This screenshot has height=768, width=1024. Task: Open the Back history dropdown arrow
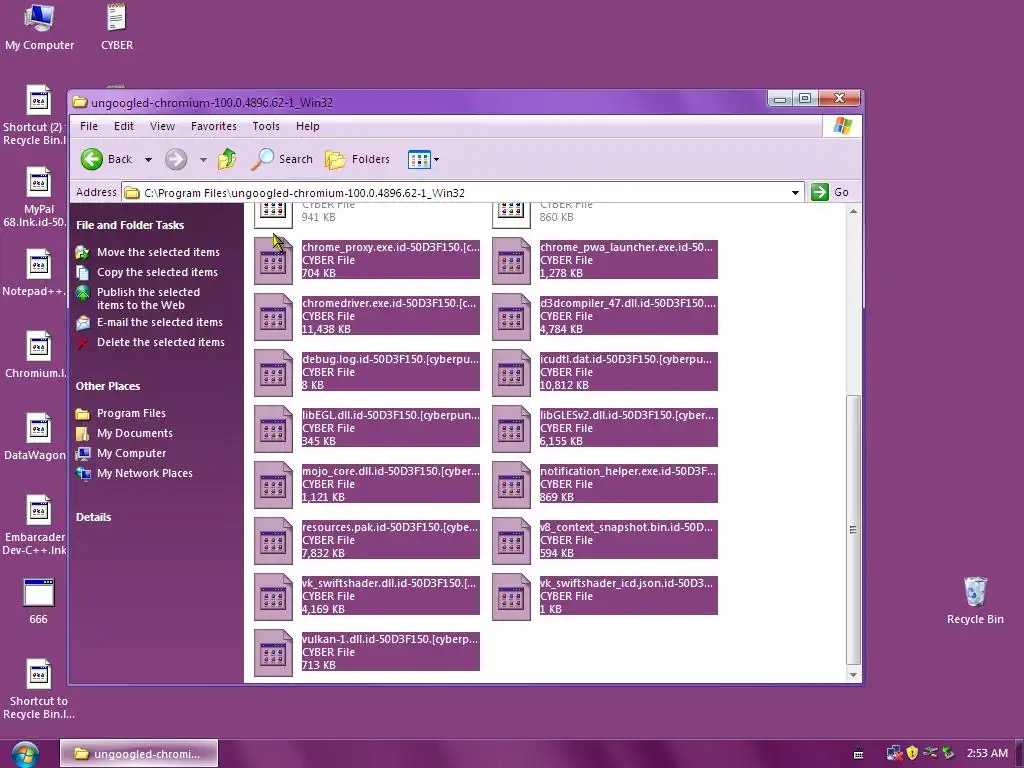(148, 159)
